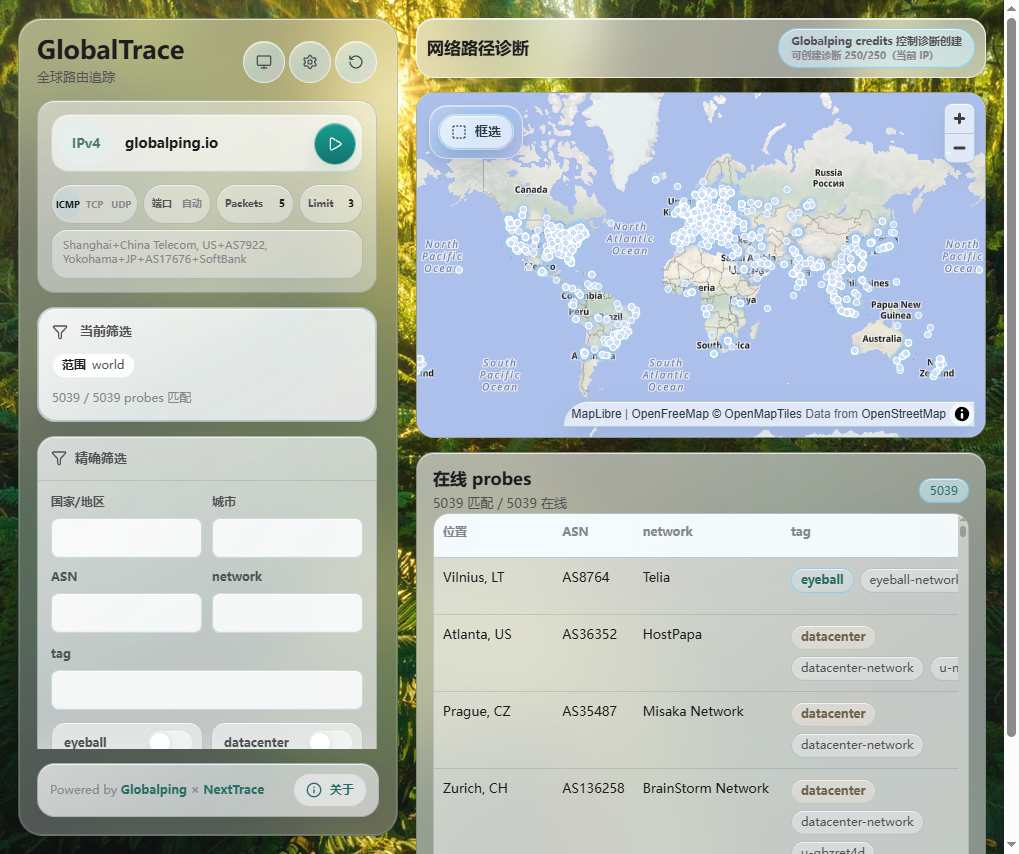This screenshot has width=1019, height=854.
Task: Click eyeball-network tag on Vilnius row
Action: click(910, 580)
